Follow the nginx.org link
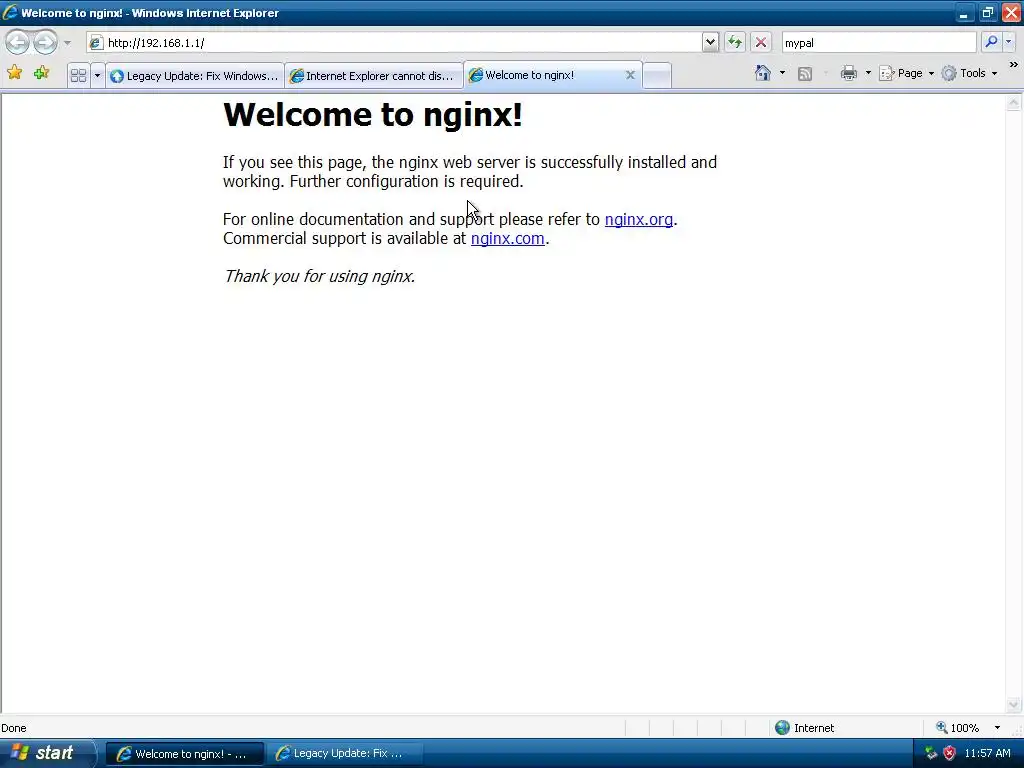The height and width of the screenshot is (768, 1024). 639,219
